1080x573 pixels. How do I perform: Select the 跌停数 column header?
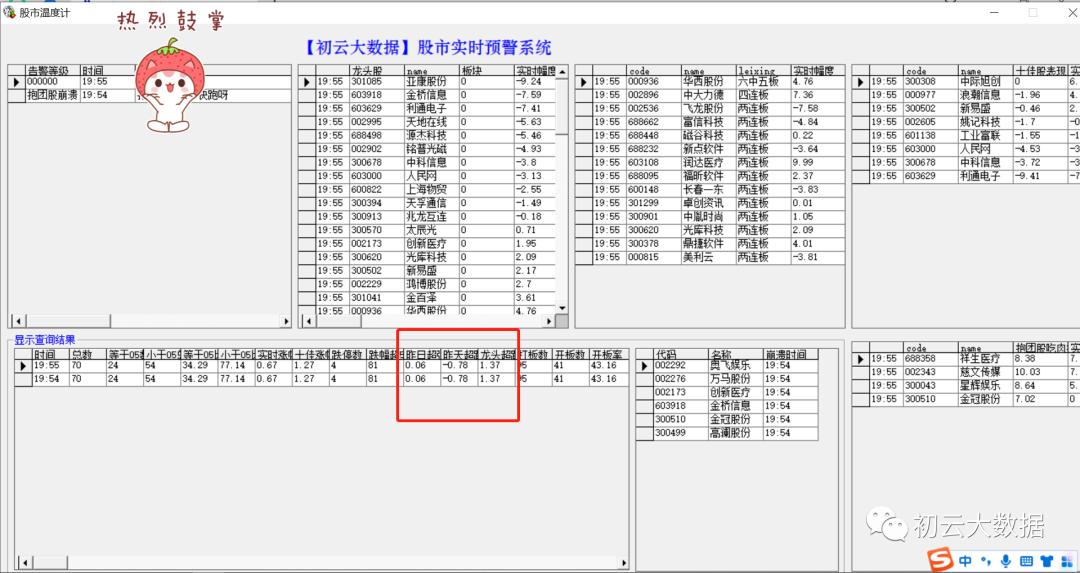348,354
